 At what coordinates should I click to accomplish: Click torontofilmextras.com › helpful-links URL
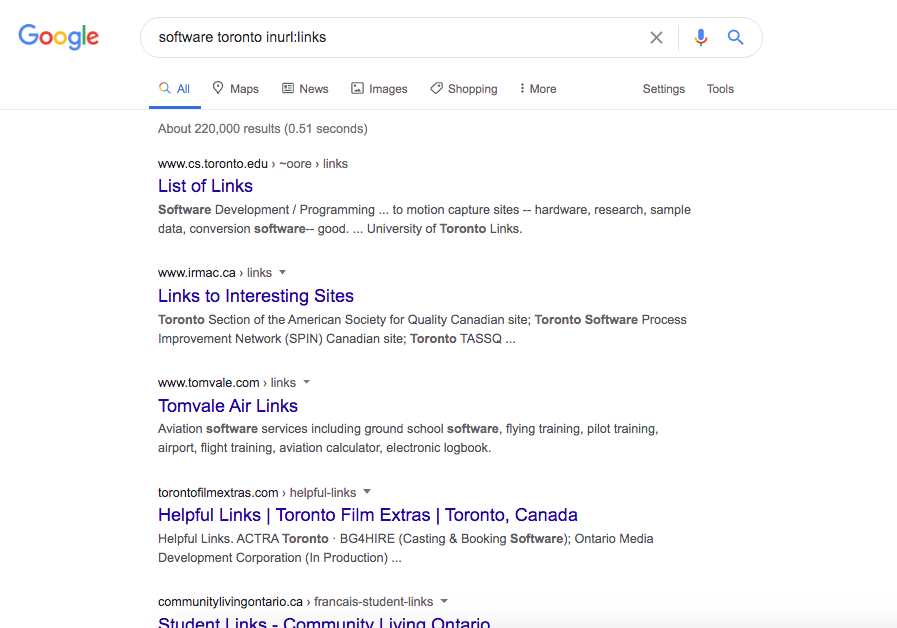[x=257, y=492]
